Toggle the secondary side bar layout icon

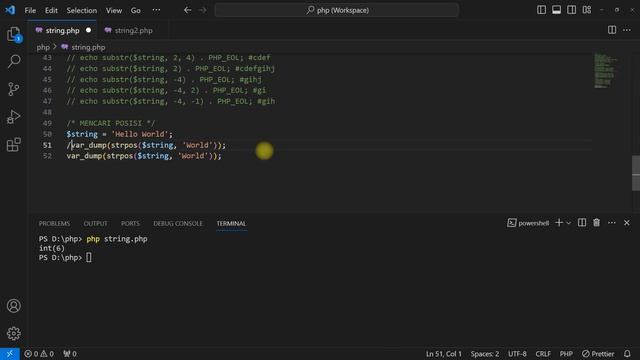(571, 10)
